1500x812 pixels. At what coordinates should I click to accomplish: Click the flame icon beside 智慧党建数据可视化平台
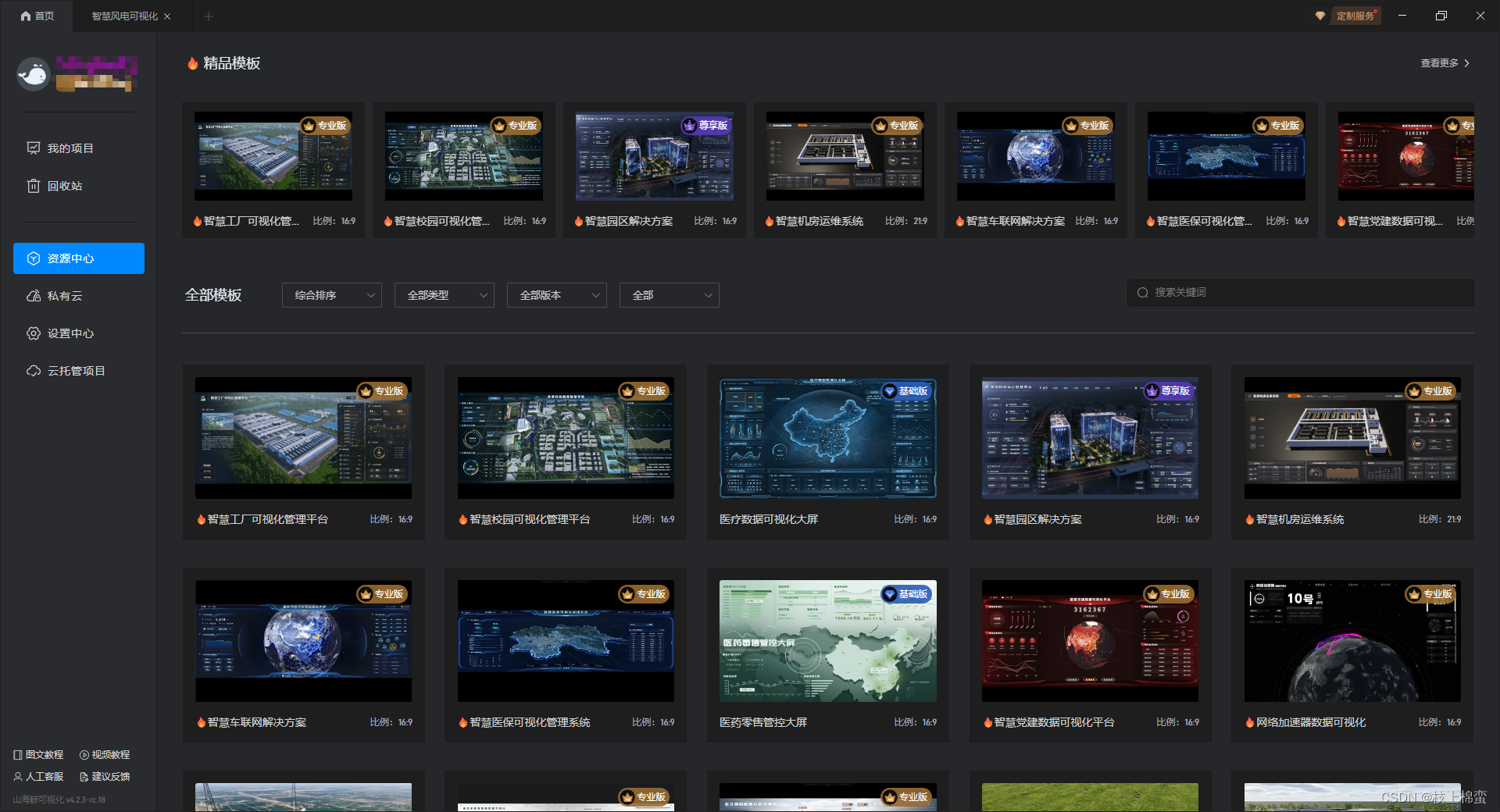987,723
